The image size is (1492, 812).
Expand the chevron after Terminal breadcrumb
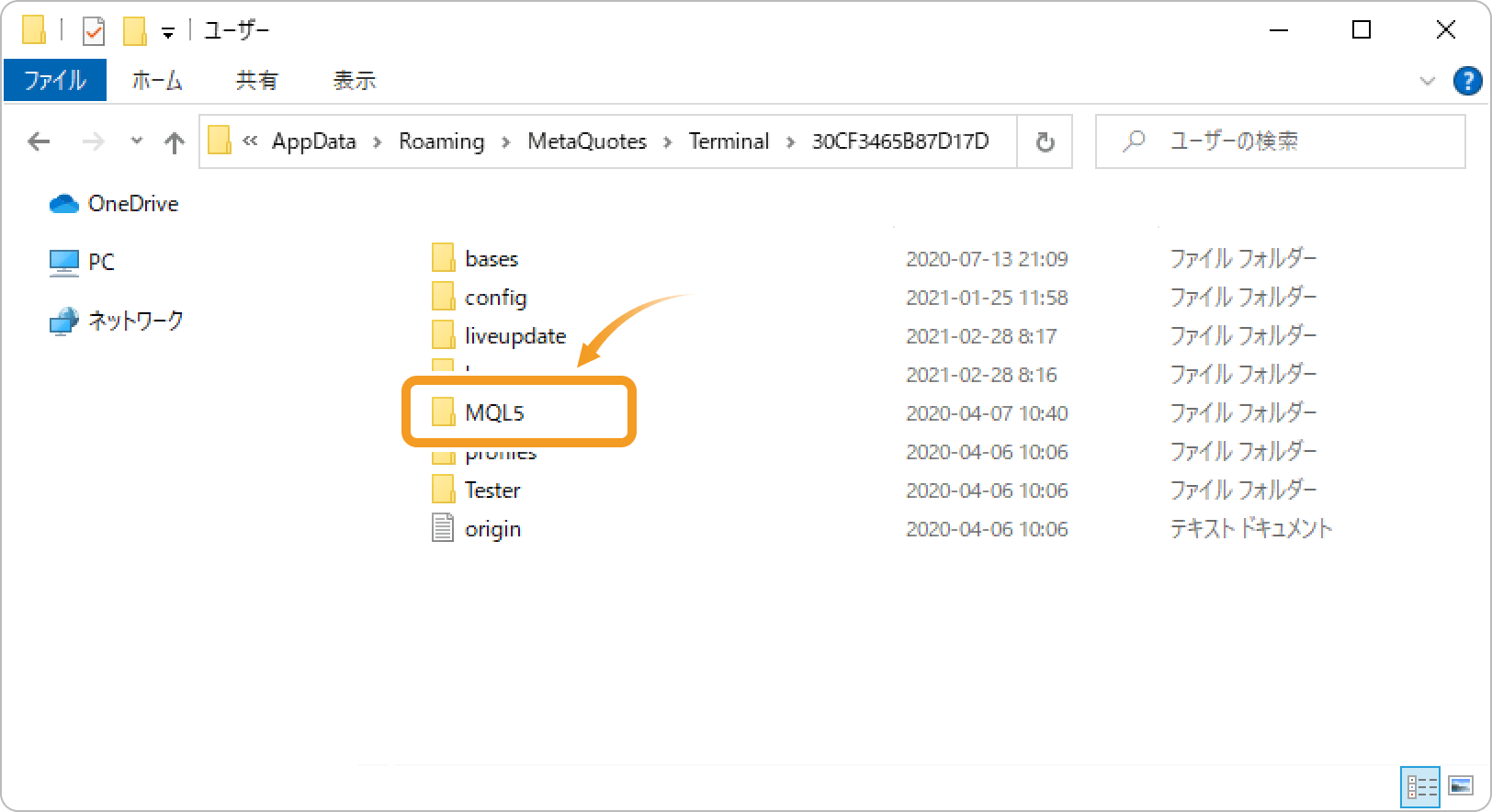point(791,142)
